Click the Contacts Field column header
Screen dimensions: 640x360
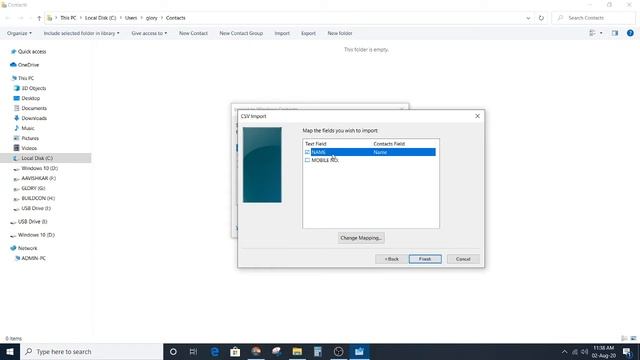click(x=389, y=144)
